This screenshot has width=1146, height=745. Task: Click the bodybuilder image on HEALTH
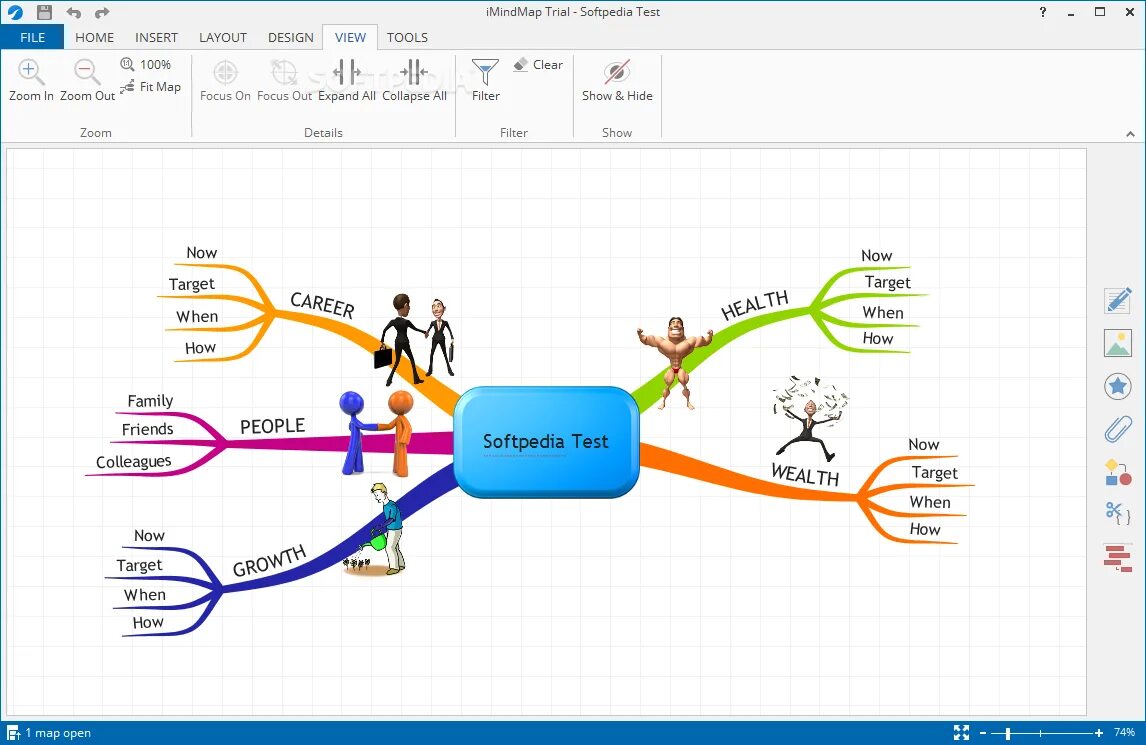tap(675, 362)
